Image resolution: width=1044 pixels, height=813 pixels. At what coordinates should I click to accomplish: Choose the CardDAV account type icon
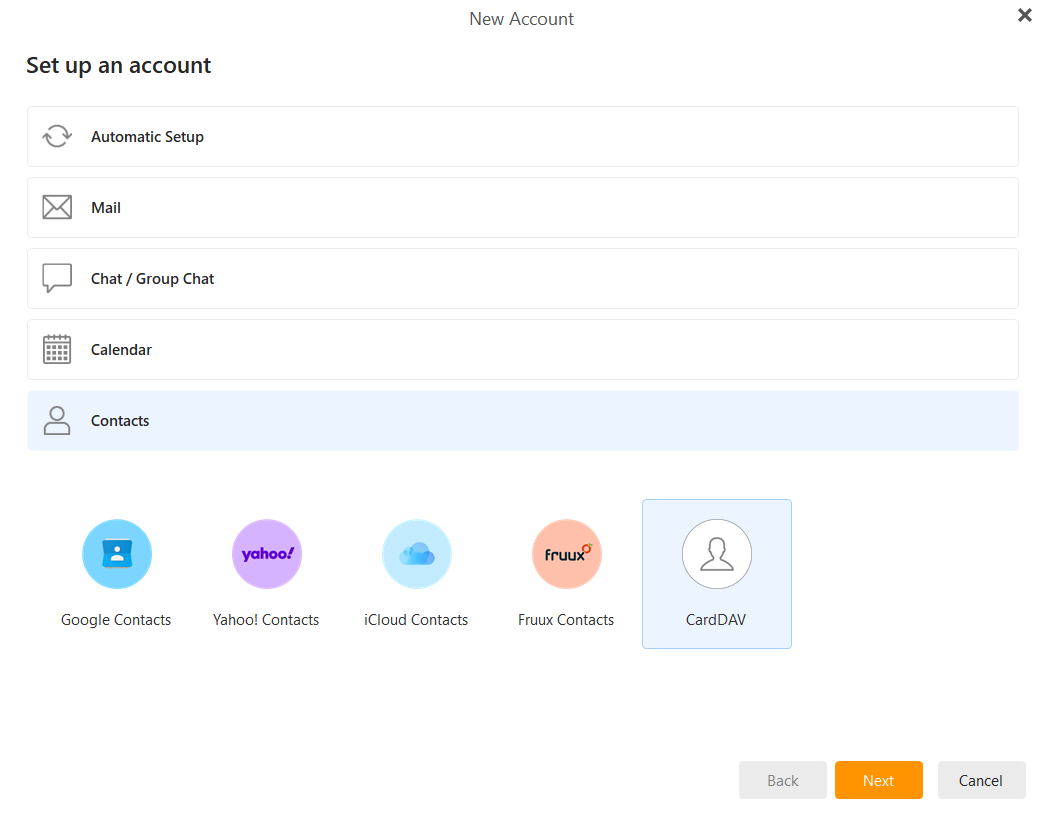coord(716,553)
